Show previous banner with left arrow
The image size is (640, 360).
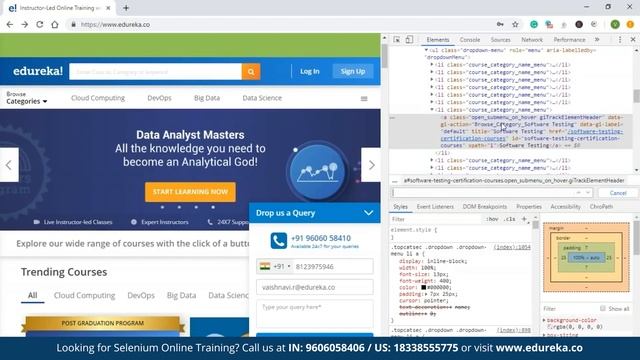pos(9,165)
